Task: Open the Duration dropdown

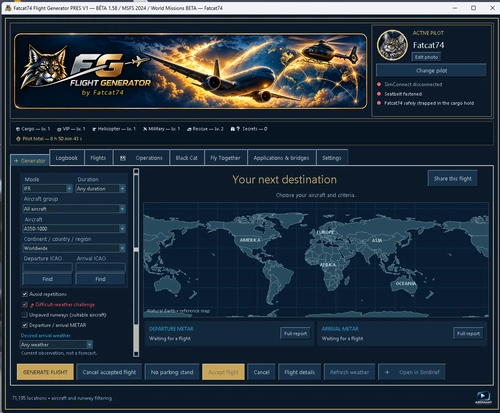Action: pyautogui.click(x=101, y=189)
